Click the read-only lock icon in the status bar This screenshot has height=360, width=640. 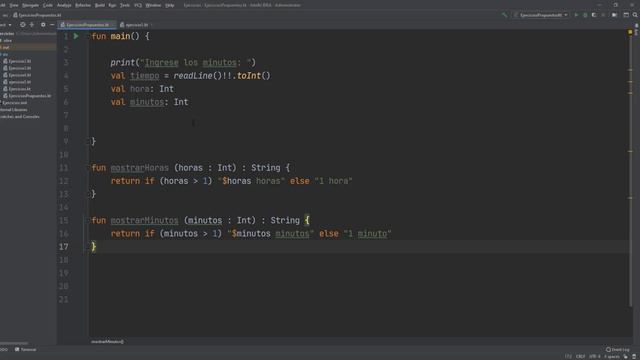[625, 356]
